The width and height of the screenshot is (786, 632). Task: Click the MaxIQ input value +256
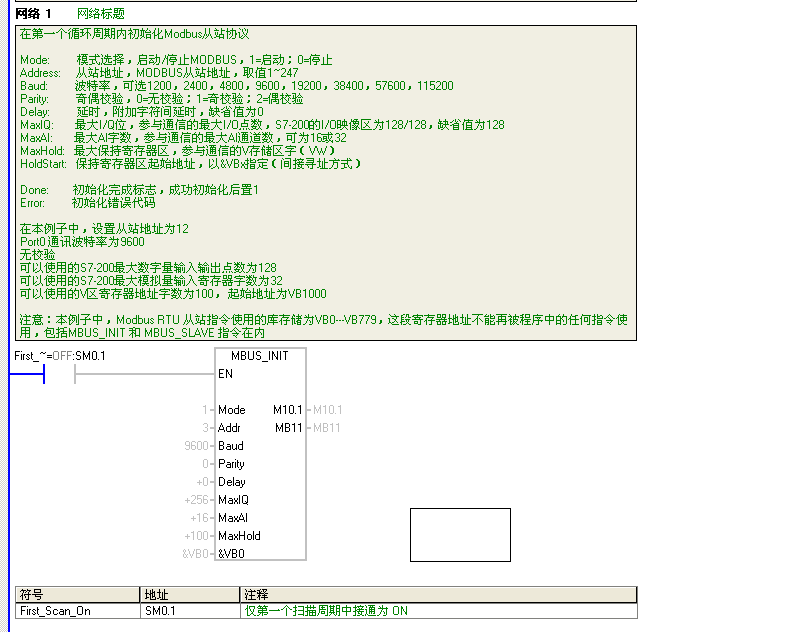[x=196, y=500]
